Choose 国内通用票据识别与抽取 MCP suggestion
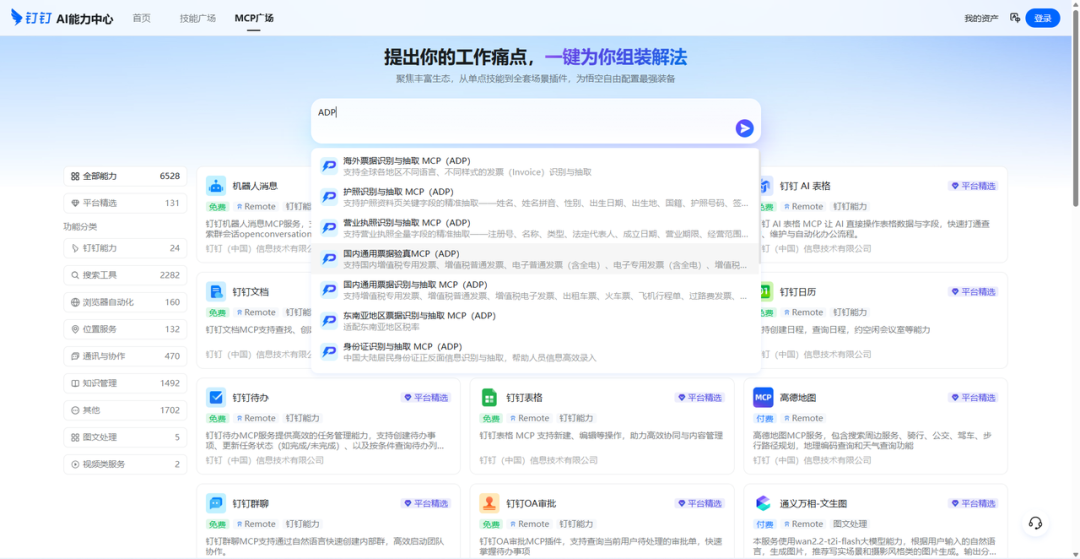The width and height of the screenshot is (1080, 559). point(536,290)
